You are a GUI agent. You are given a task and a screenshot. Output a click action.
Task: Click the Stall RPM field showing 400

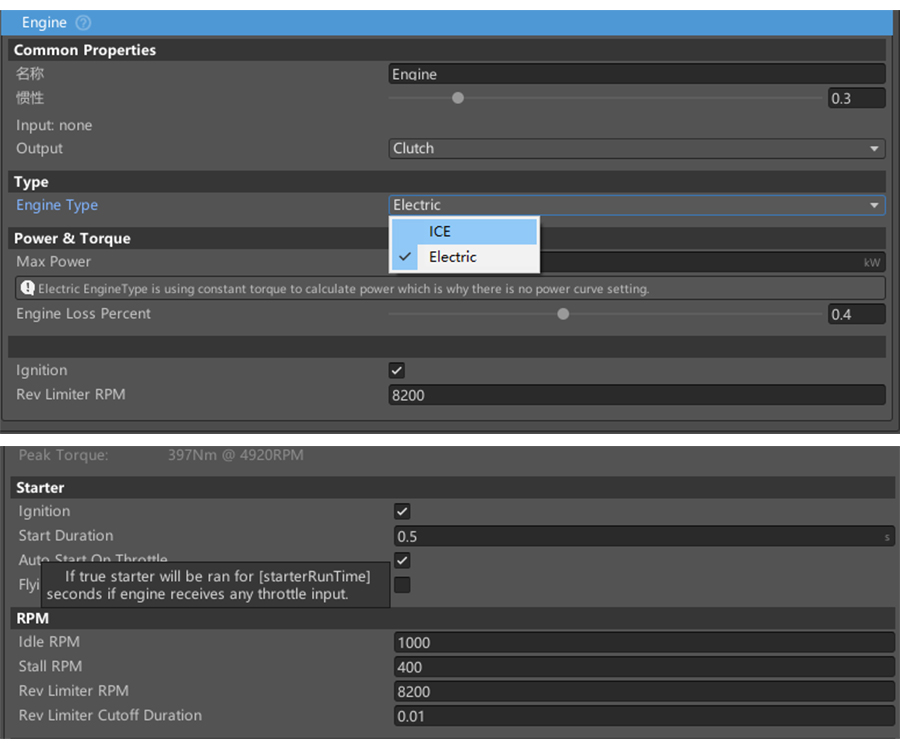tap(644, 667)
